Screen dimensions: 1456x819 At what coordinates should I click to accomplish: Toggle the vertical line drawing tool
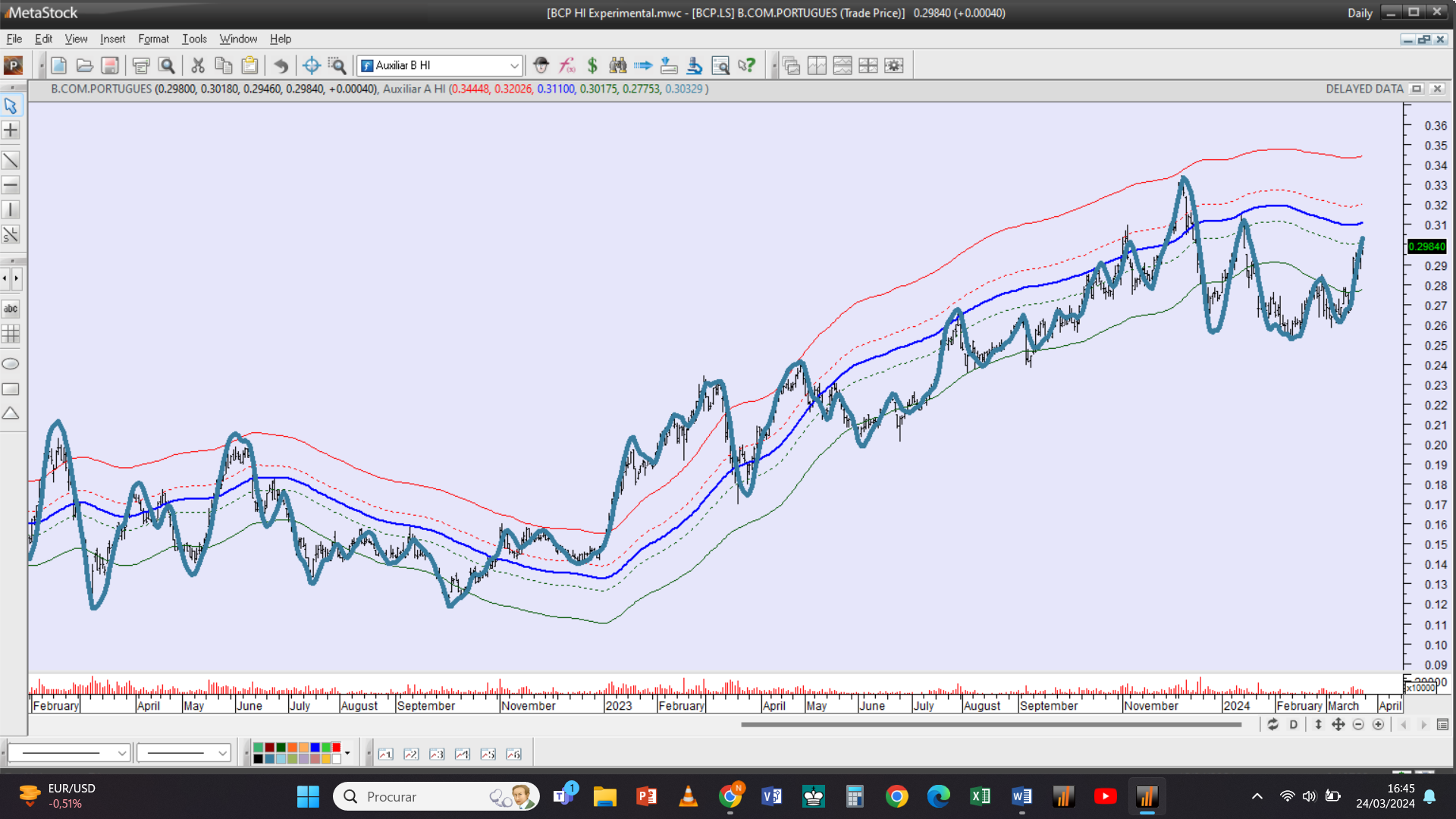coord(11,210)
